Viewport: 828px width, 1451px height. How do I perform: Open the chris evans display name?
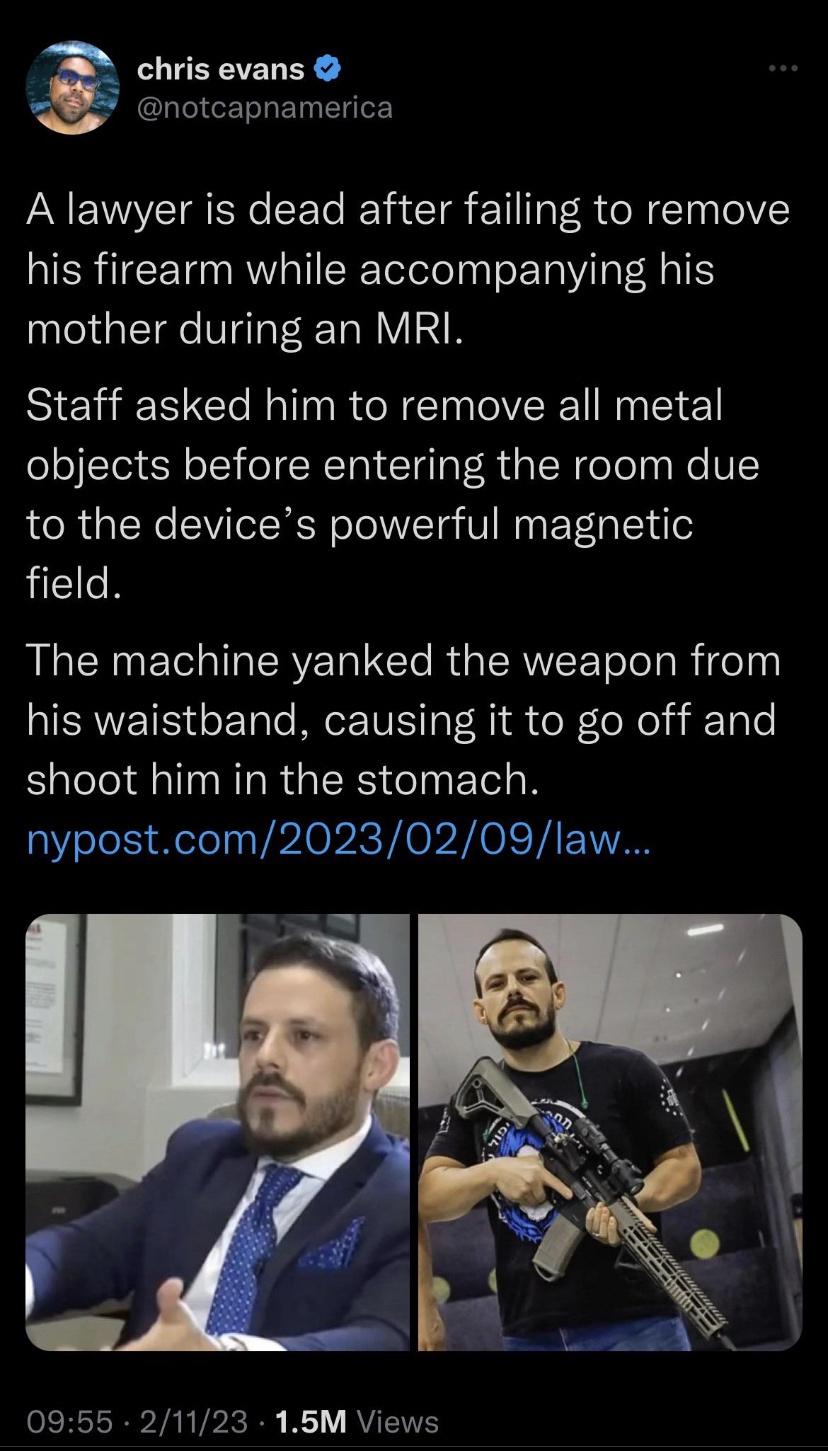[x=220, y=69]
